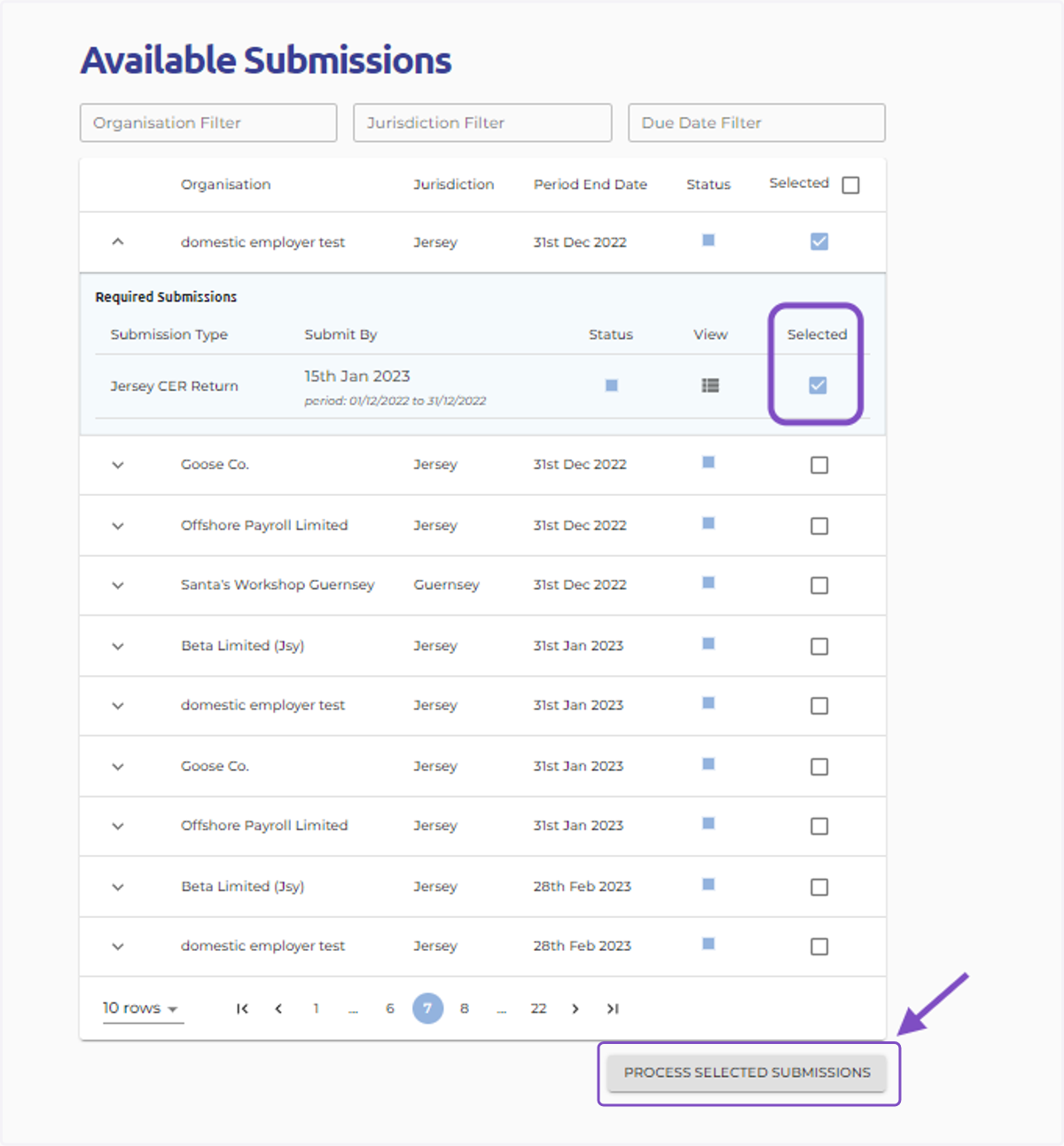Expand Goose Co. 31st Jan 2023 row
This screenshot has width=1064, height=1146.
pos(118,766)
